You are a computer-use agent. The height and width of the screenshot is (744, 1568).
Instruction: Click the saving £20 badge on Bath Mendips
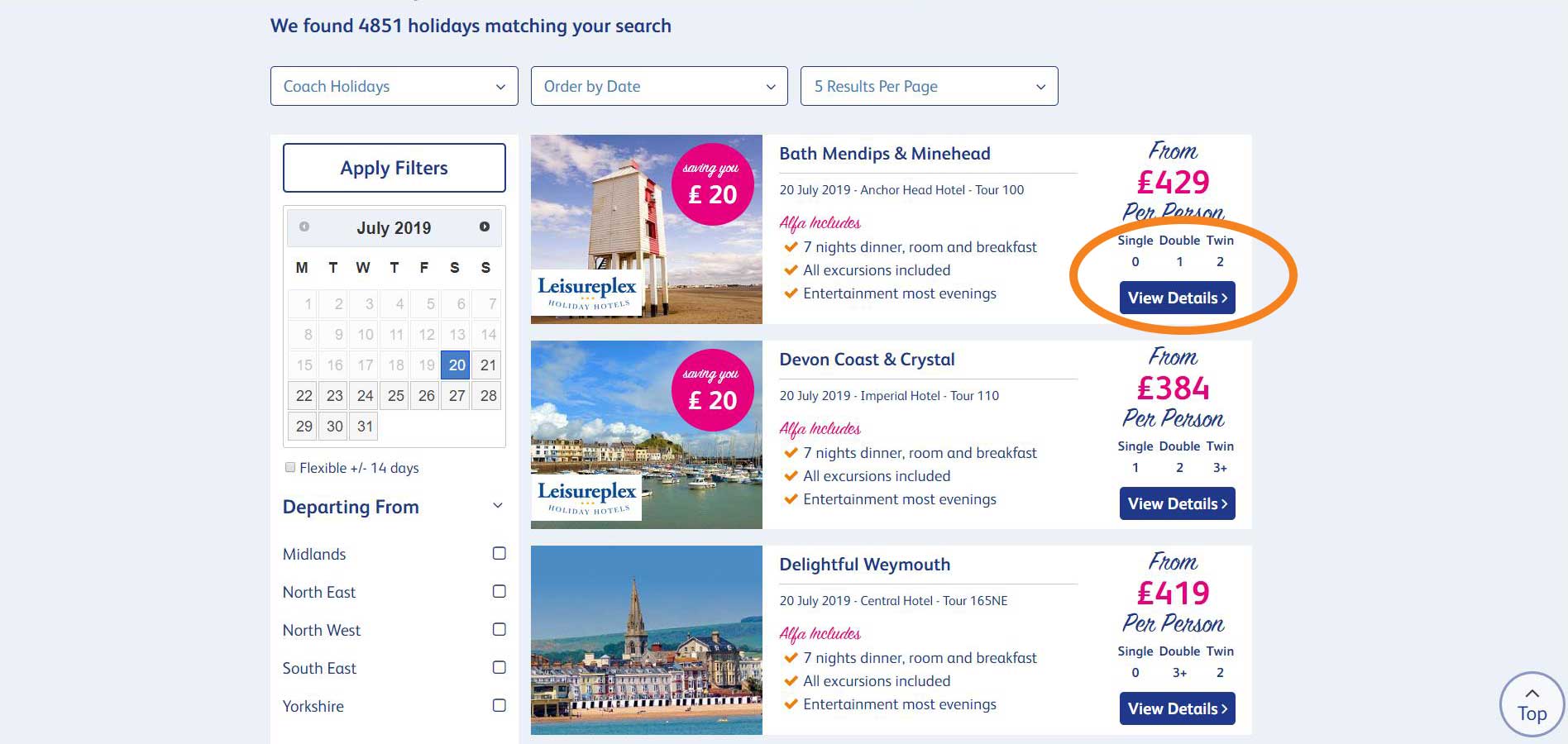712,184
